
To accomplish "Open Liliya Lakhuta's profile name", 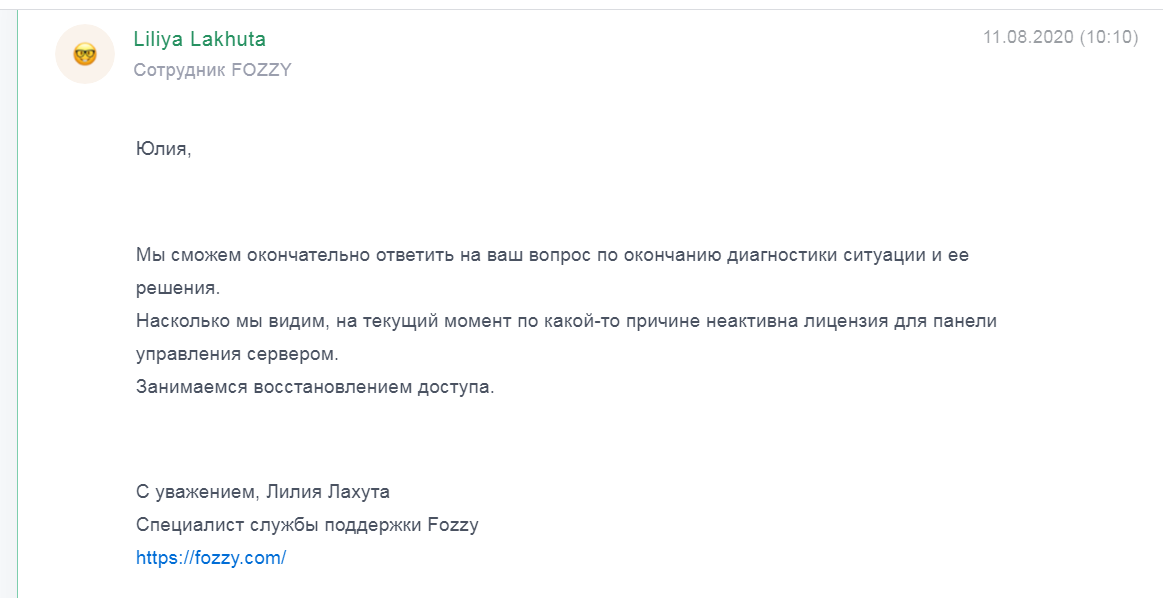I will (x=199, y=39).
